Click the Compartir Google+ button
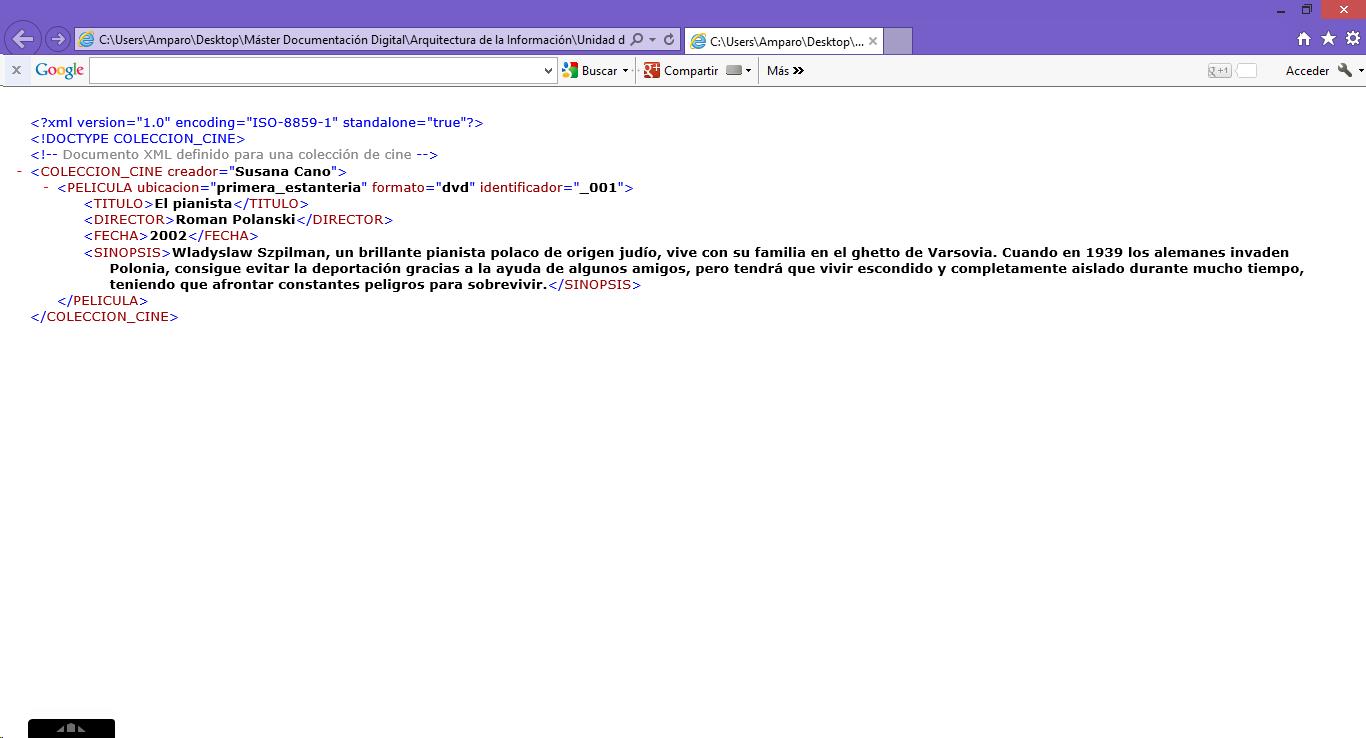Image resolution: width=1366 pixels, height=738 pixels. [681, 70]
